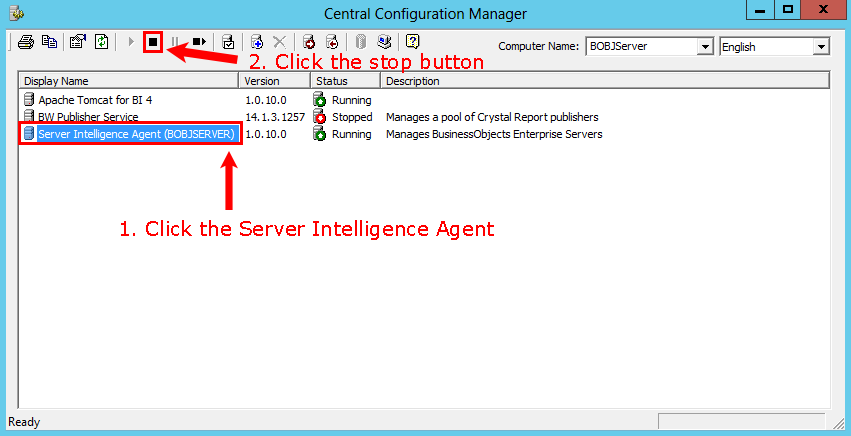Open the language dropdown arrow
Screen dimensions: 851x436
pyautogui.click(x=821, y=47)
